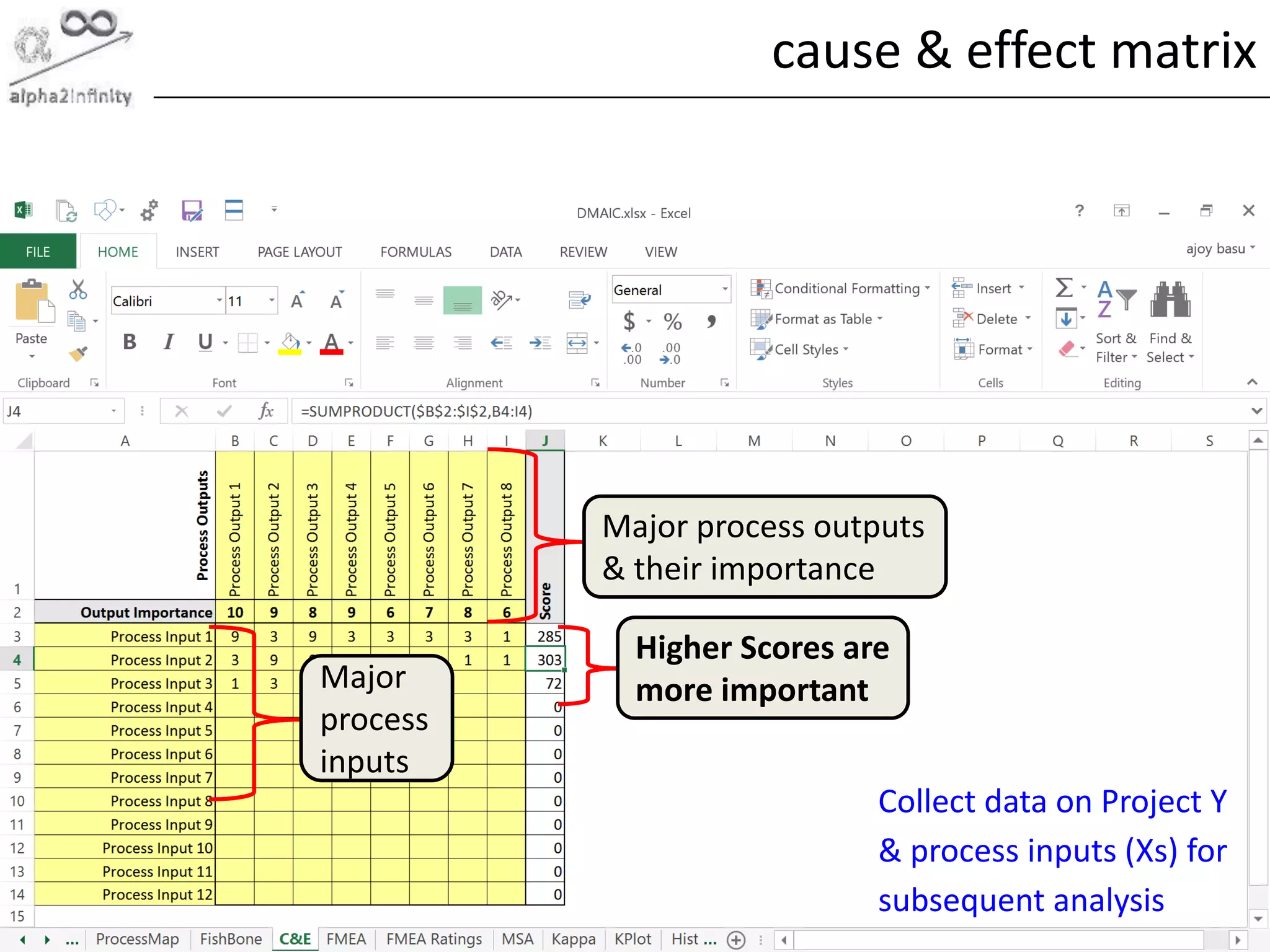Open the FishBone sheet tab

tap(231, 939)
